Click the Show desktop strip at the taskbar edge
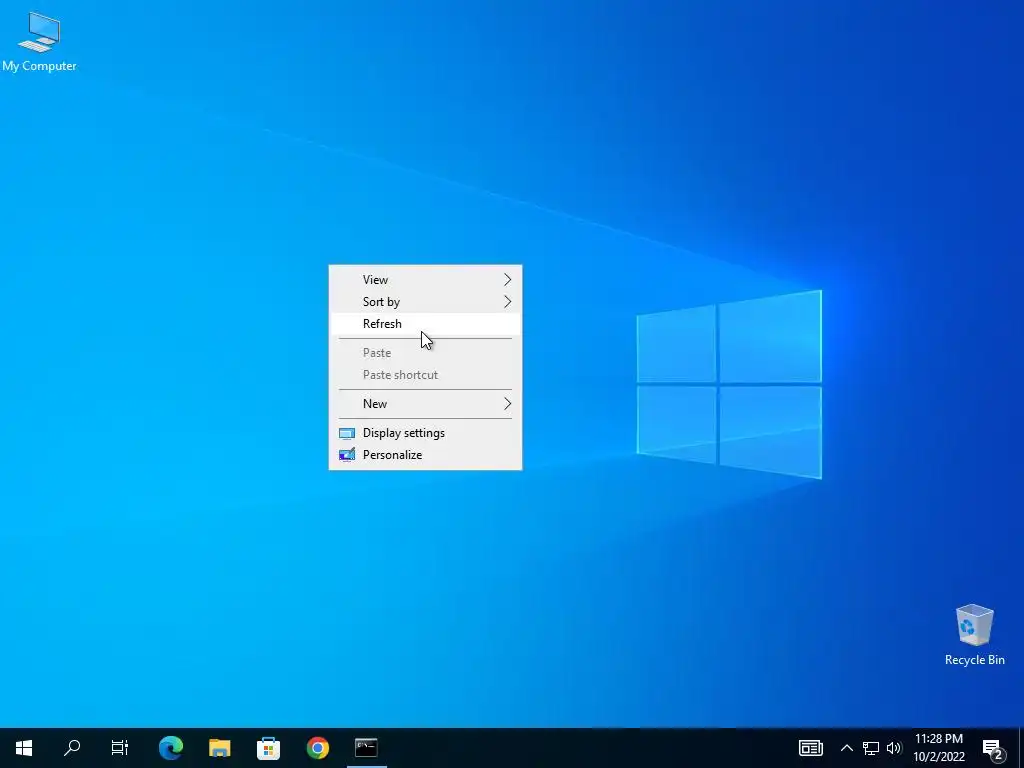 (1021, 748)
